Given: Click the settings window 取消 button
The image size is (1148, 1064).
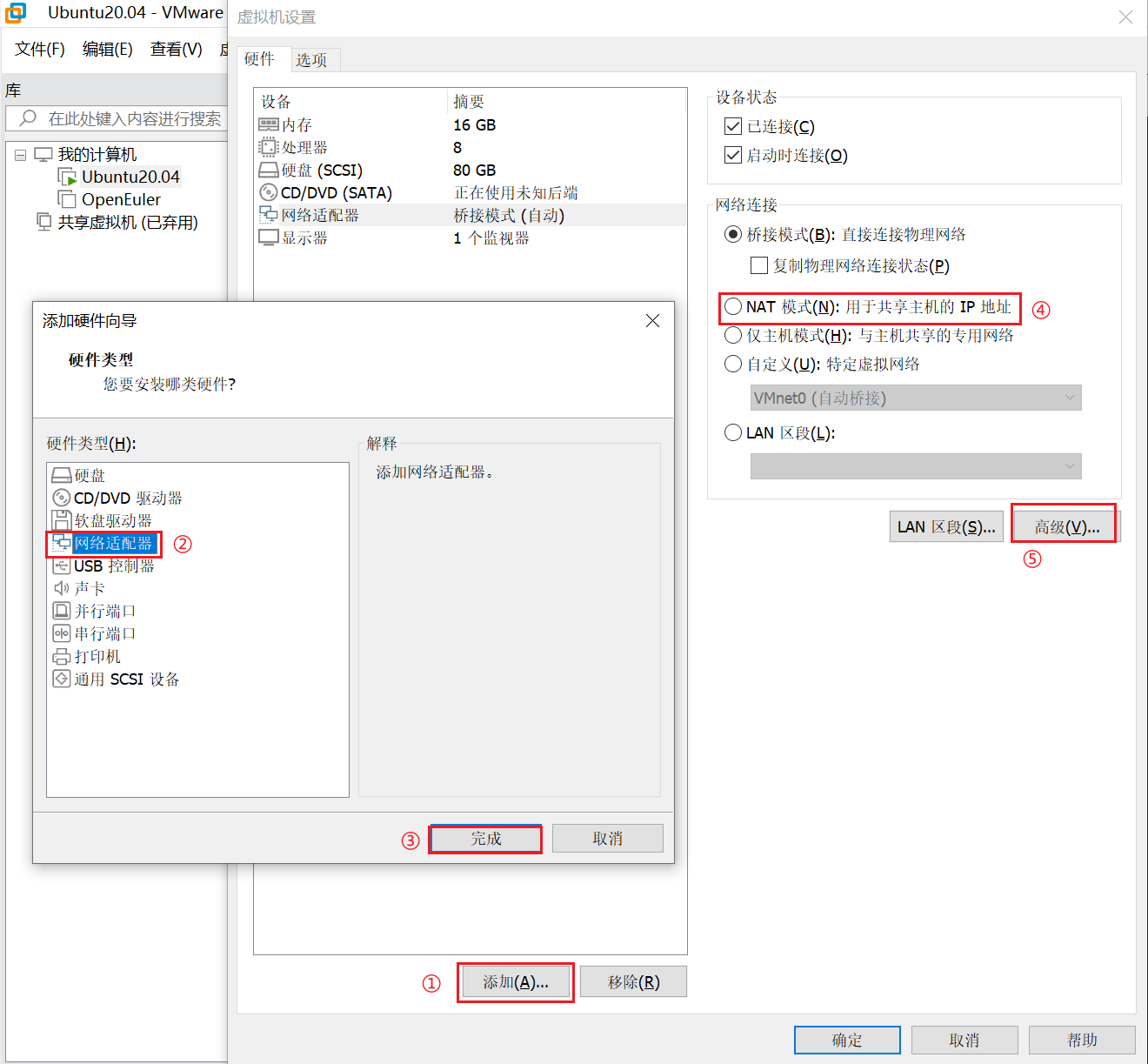Looking at the screenshot, I should (964, 1041).
